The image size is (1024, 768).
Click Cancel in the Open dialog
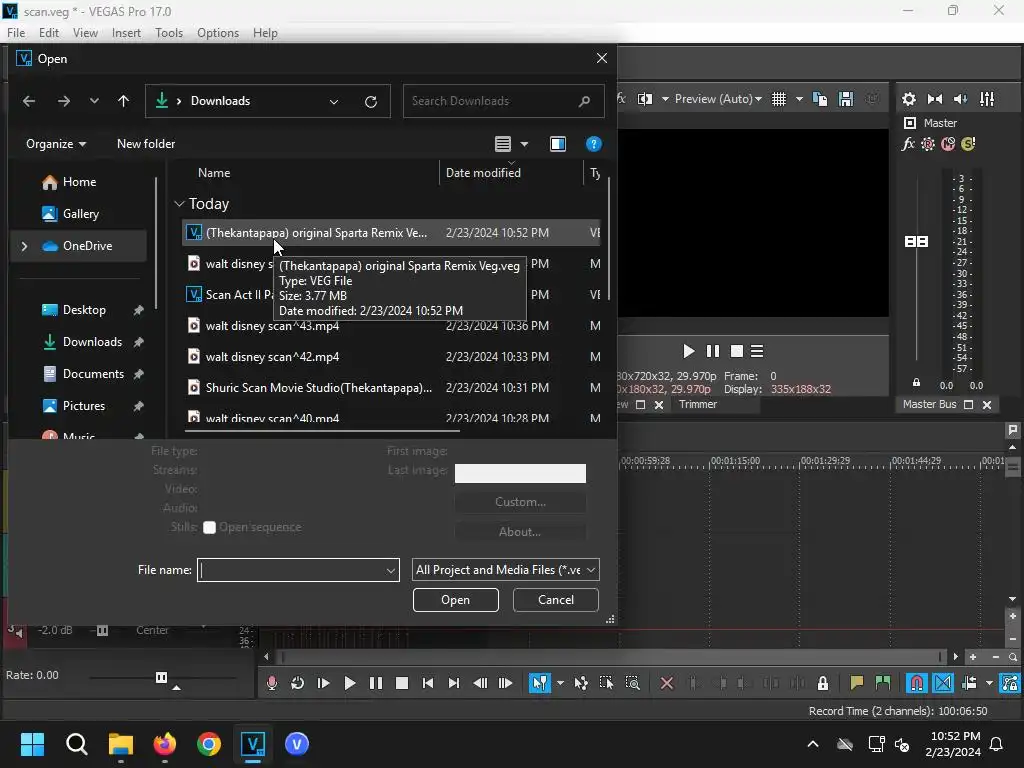tap(556, 600)
